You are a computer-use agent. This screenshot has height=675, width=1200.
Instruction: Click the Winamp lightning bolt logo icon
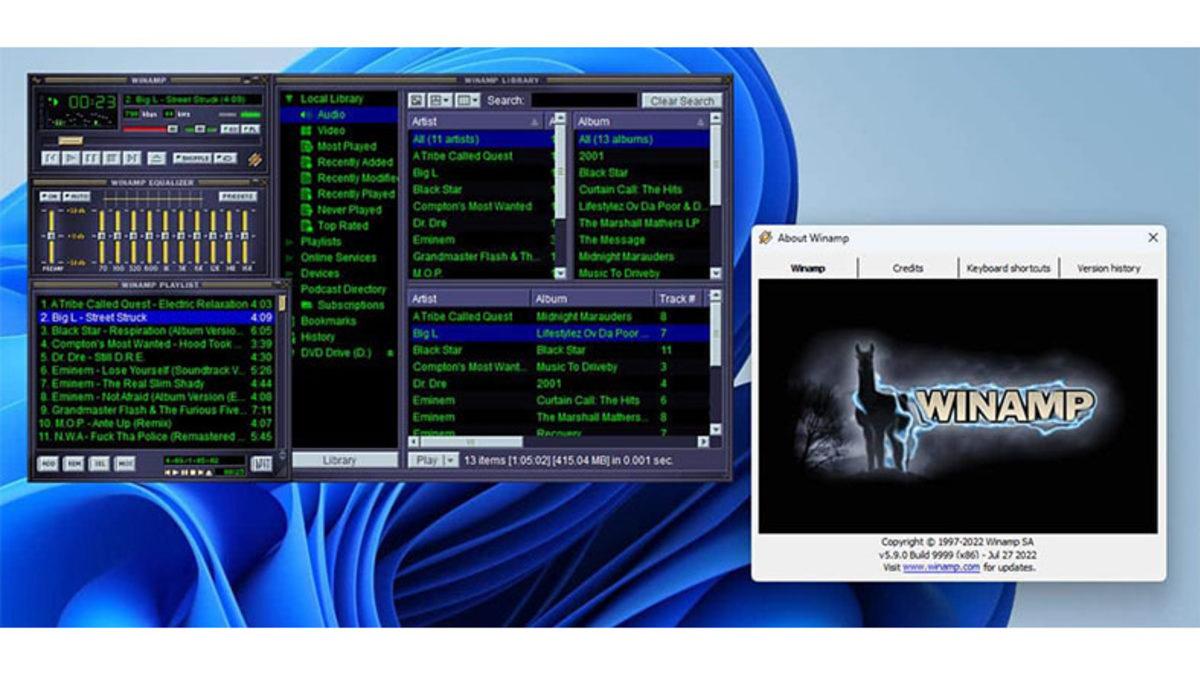tap(257, 160)
